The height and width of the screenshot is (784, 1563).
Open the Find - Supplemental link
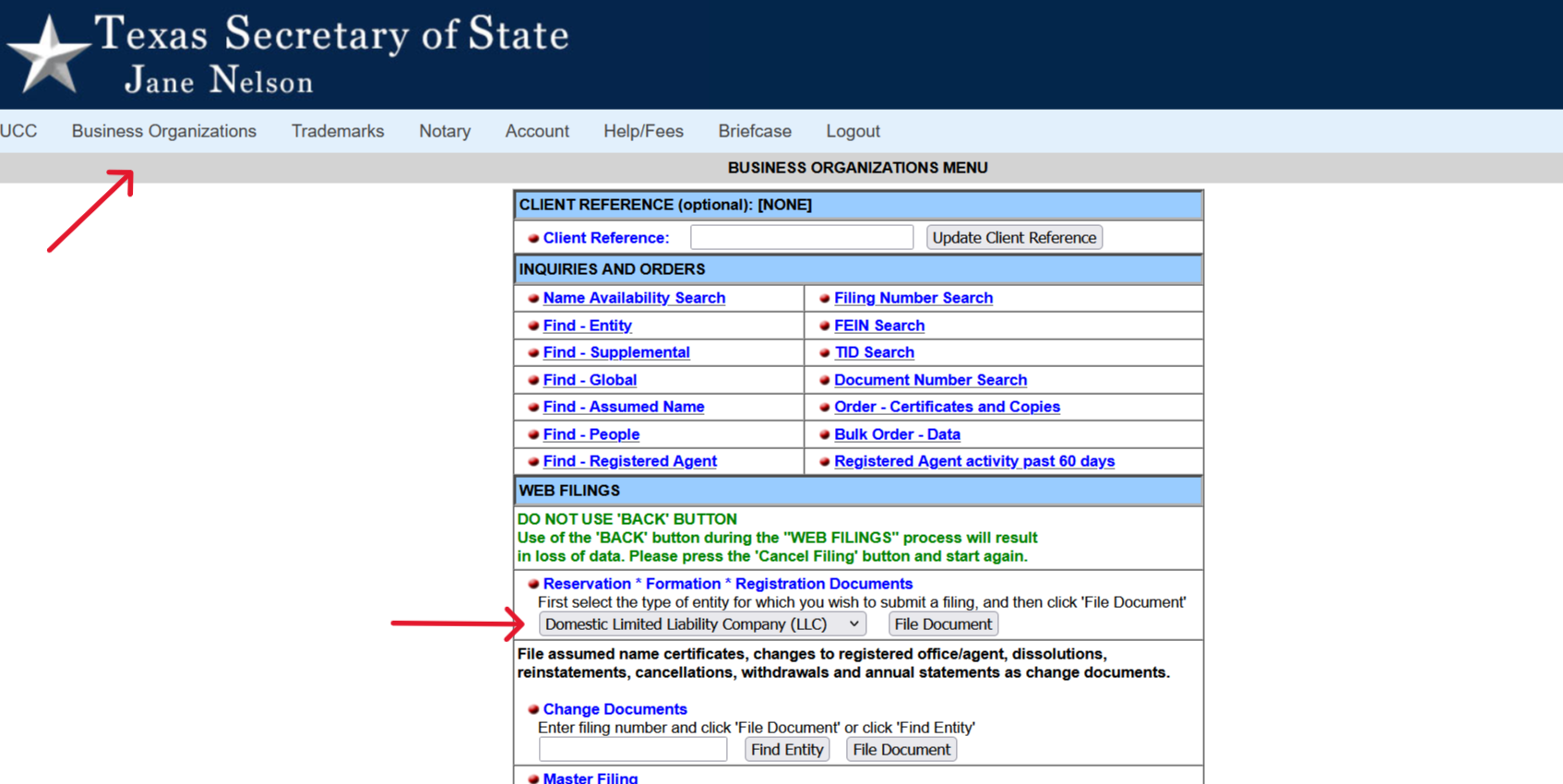coord(616,352)
